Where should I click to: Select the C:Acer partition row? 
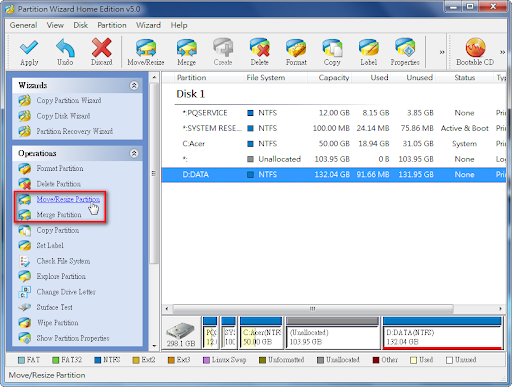pos(334,144)
